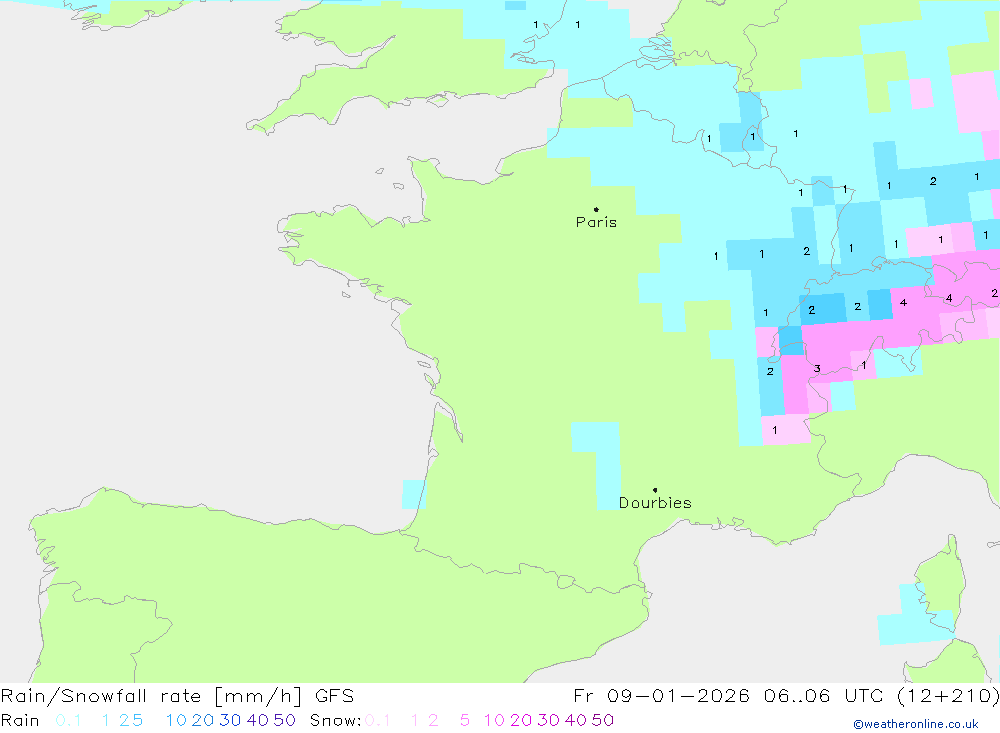The width and height of the screenshot is (1000, 733).
Task: Select Snow legend value 10
Action: (494, 720)
